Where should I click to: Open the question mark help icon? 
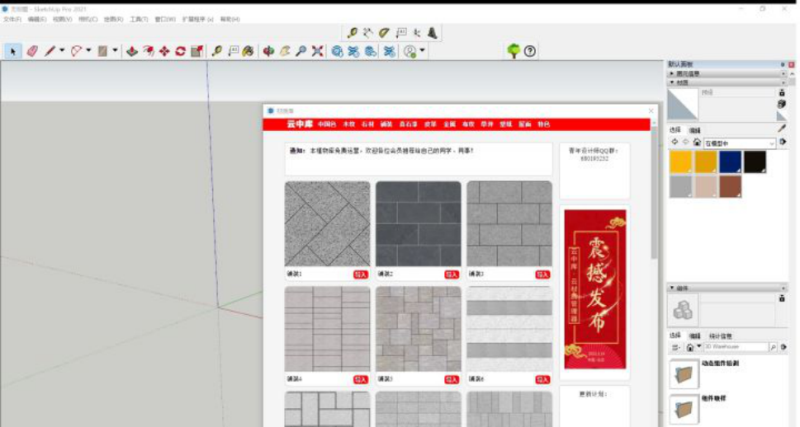530,51
